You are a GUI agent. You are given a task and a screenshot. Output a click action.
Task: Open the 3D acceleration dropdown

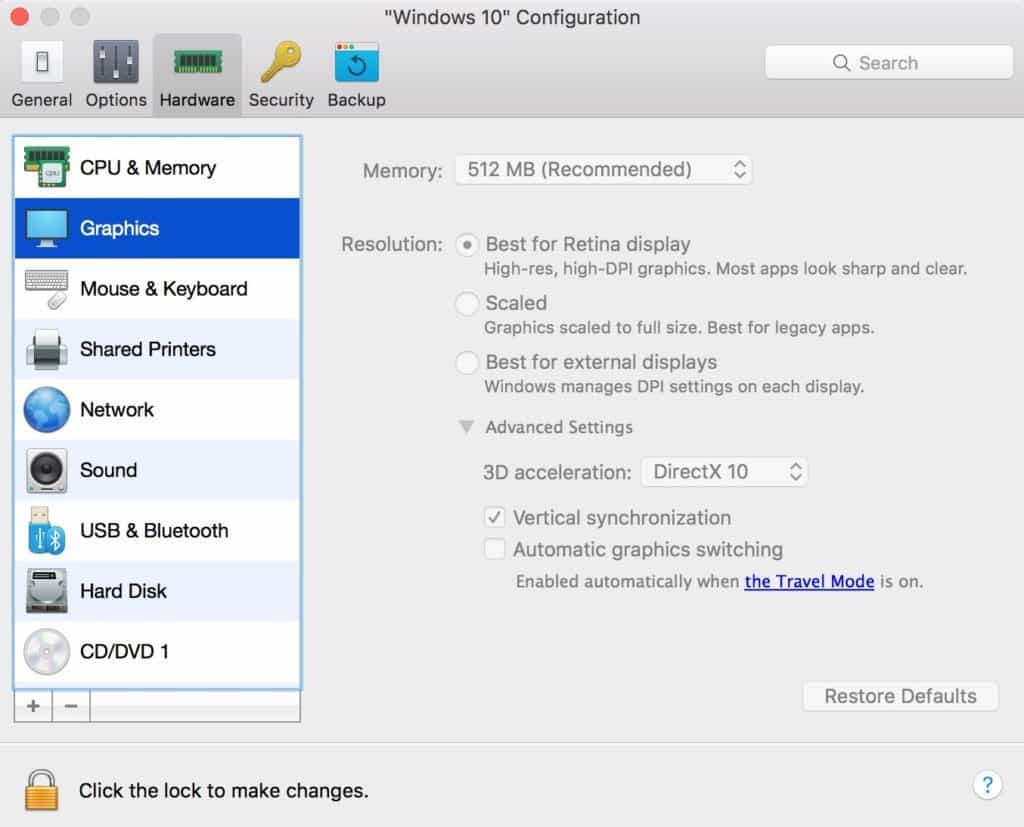tap(725, 472)
